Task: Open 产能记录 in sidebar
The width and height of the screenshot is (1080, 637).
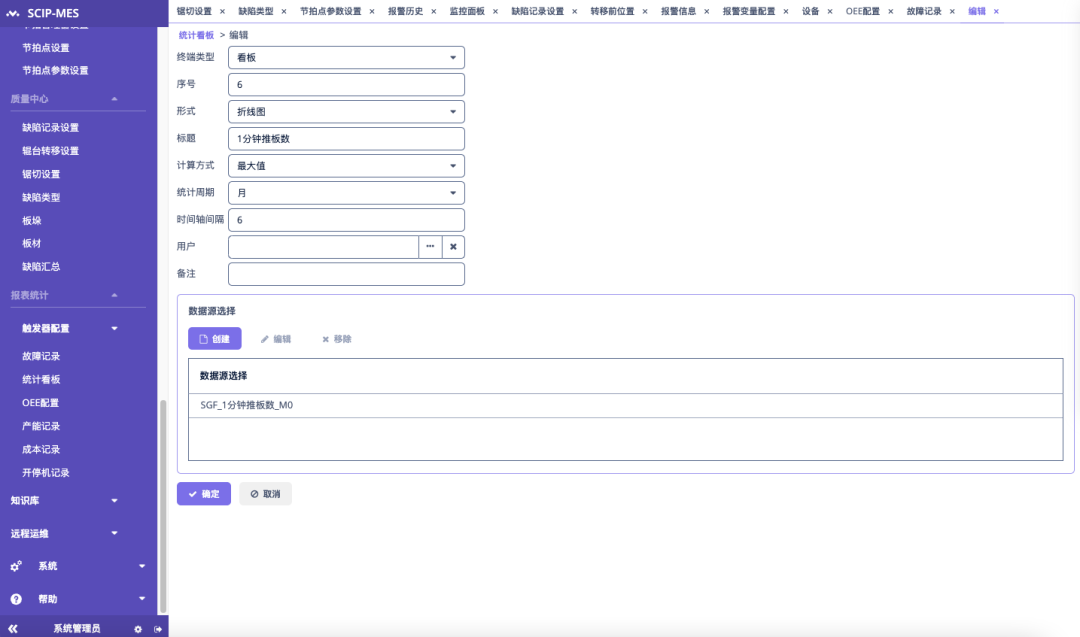Action: click(x=41, y=426)
